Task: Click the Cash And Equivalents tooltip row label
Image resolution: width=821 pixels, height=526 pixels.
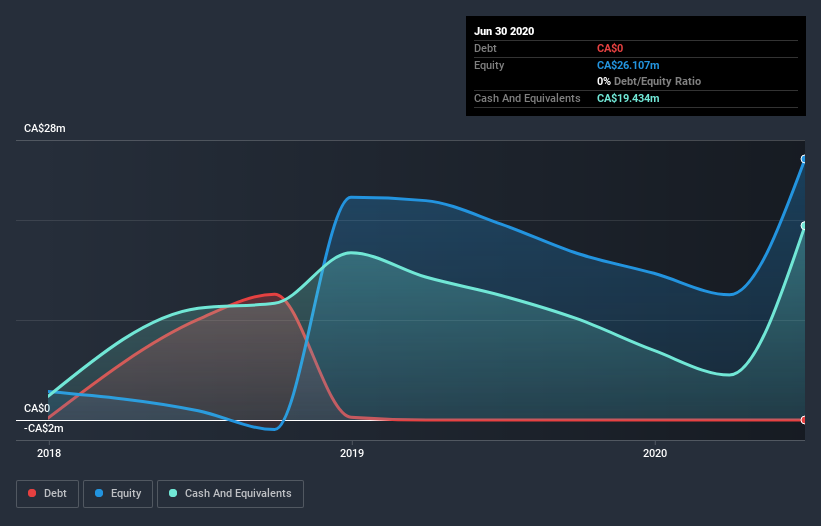Action: coord(527,98)
